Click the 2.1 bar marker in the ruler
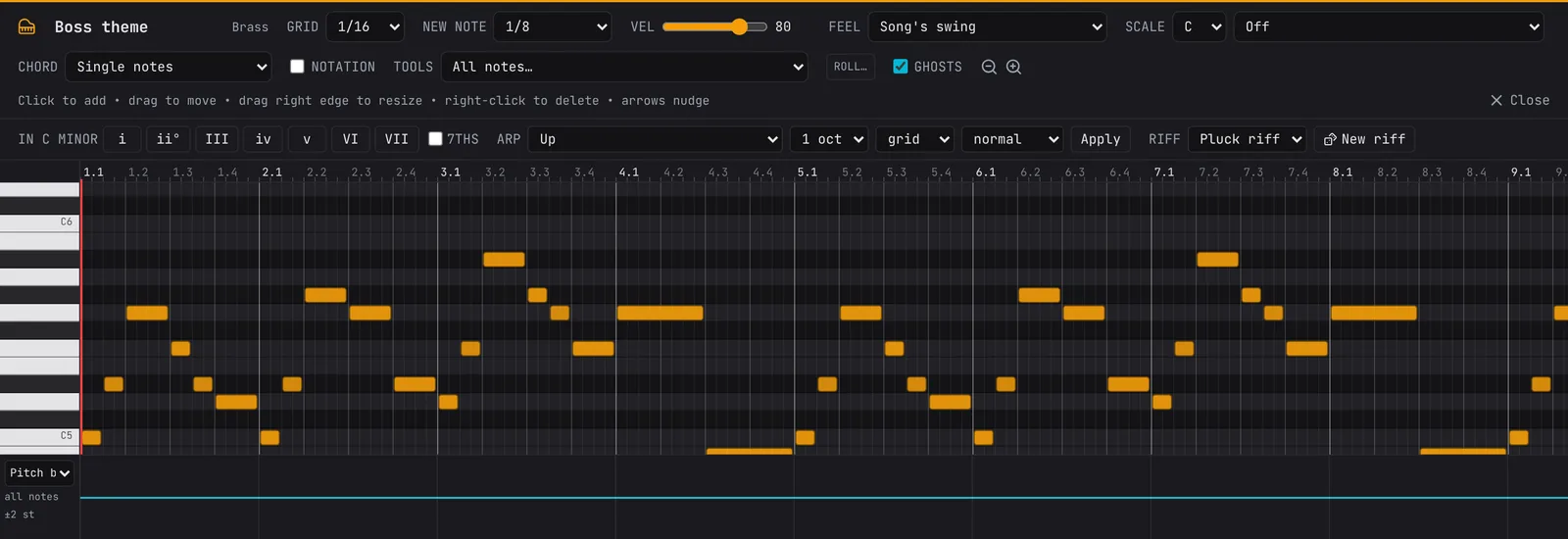 pyautogui.click(x=271, y=171)
